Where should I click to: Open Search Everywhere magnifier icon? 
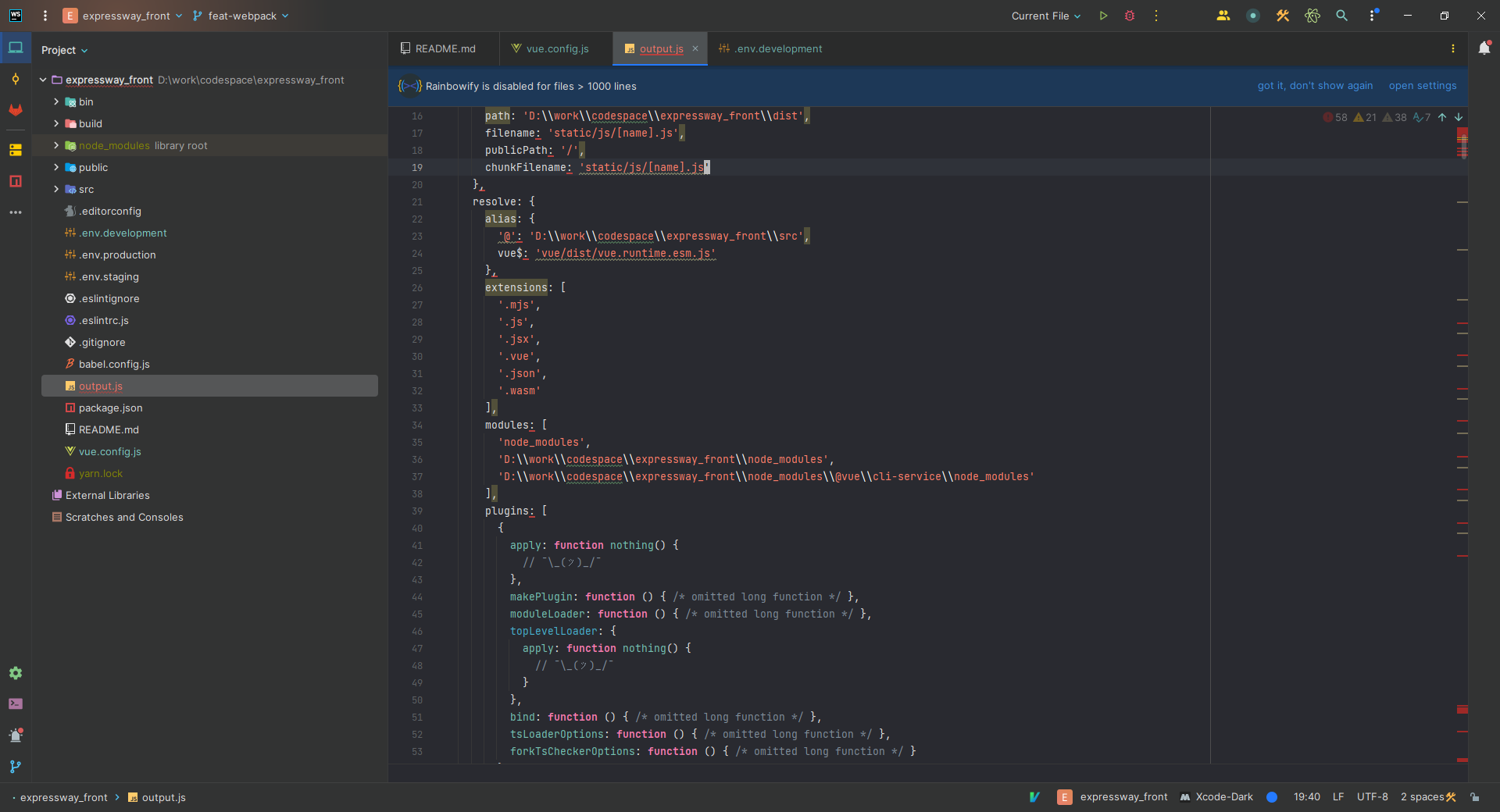pyautogui.click(x=1341, y=16)
